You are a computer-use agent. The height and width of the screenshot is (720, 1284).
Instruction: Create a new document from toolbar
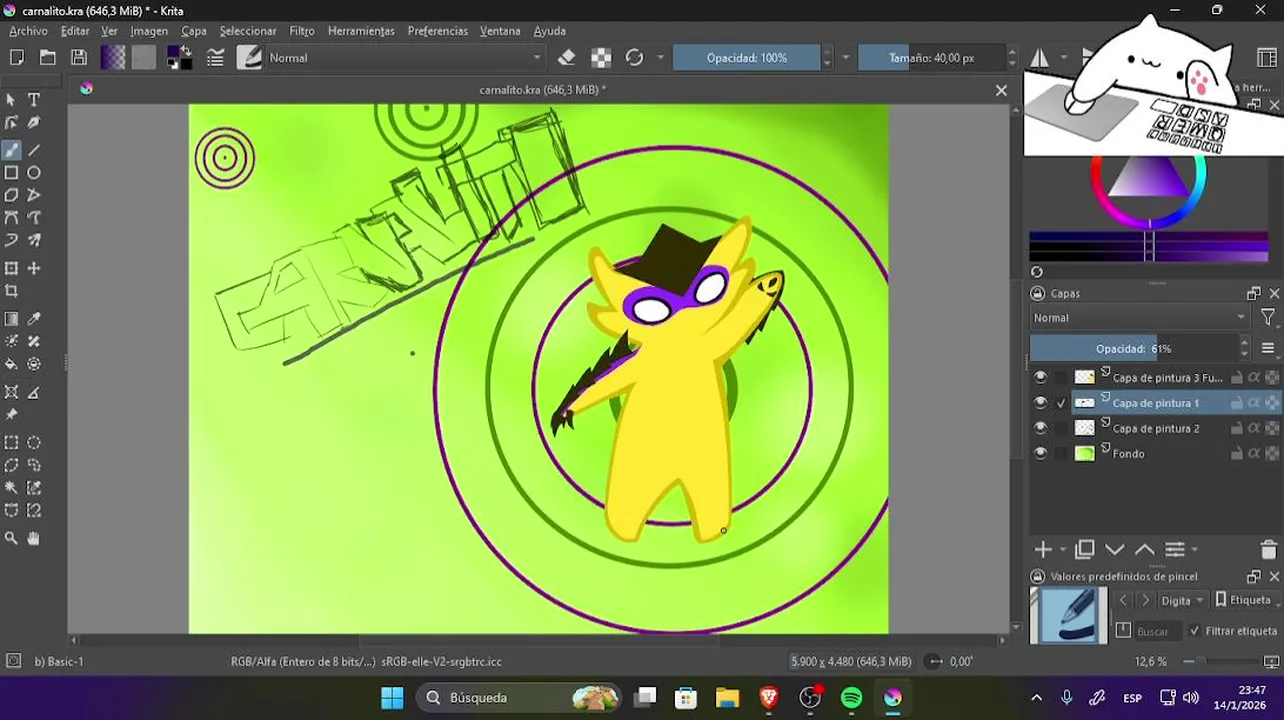(17, 58)
